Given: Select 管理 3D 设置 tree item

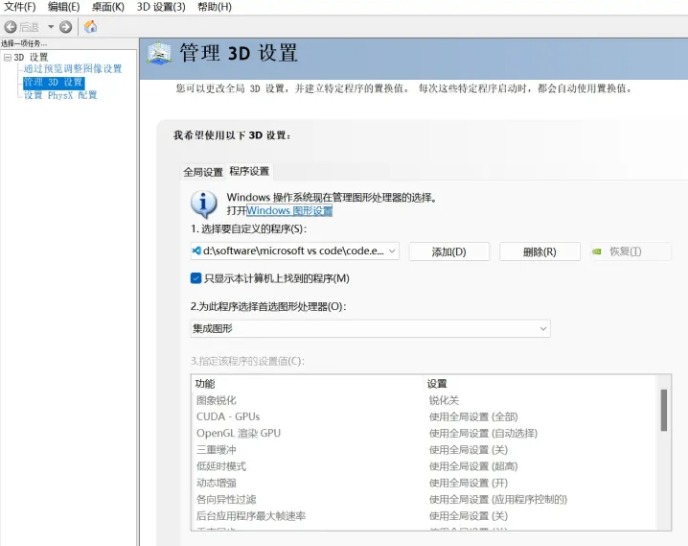Looking at the screenshot, I should coord(54,83).
